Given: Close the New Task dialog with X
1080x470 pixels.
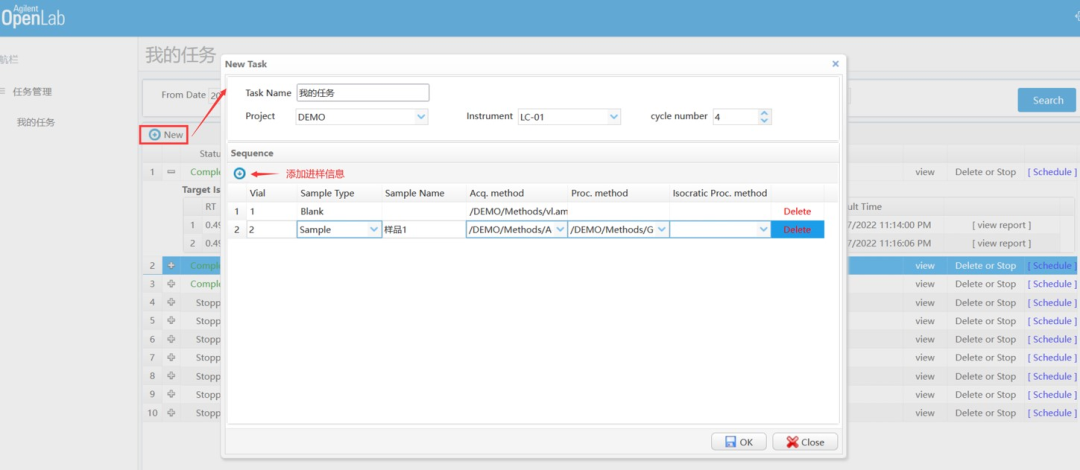Looking at the screenshot, I should pyautogui.click(x=835, y=63).
